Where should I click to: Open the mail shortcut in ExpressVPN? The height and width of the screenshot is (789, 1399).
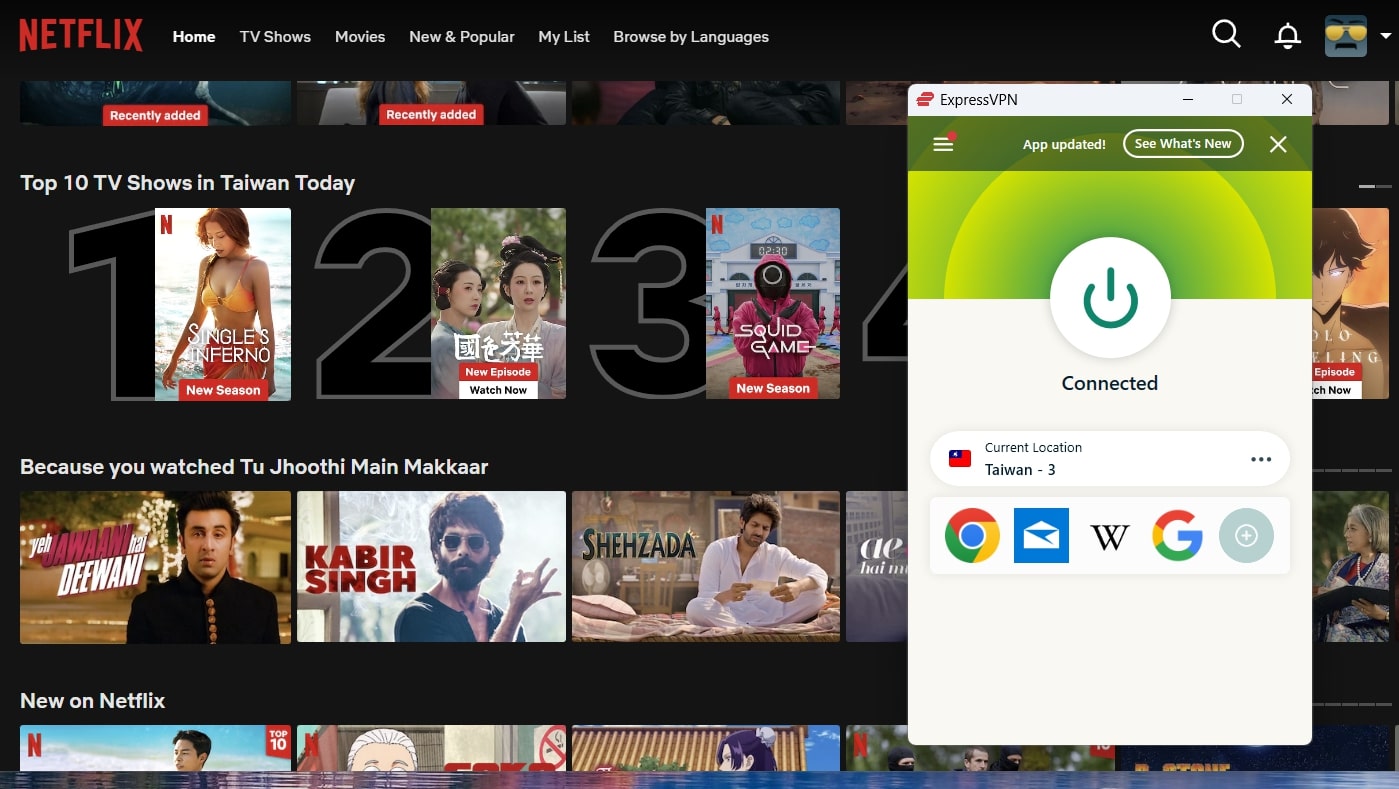point(1040,535)
